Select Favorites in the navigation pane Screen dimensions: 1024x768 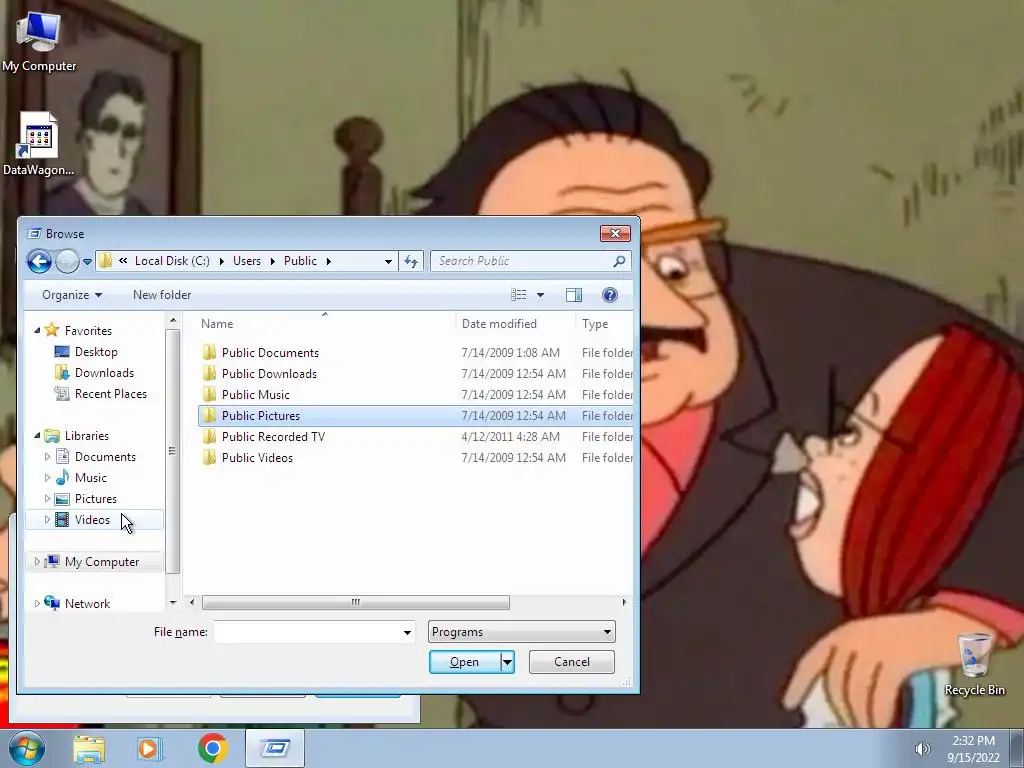88,330
